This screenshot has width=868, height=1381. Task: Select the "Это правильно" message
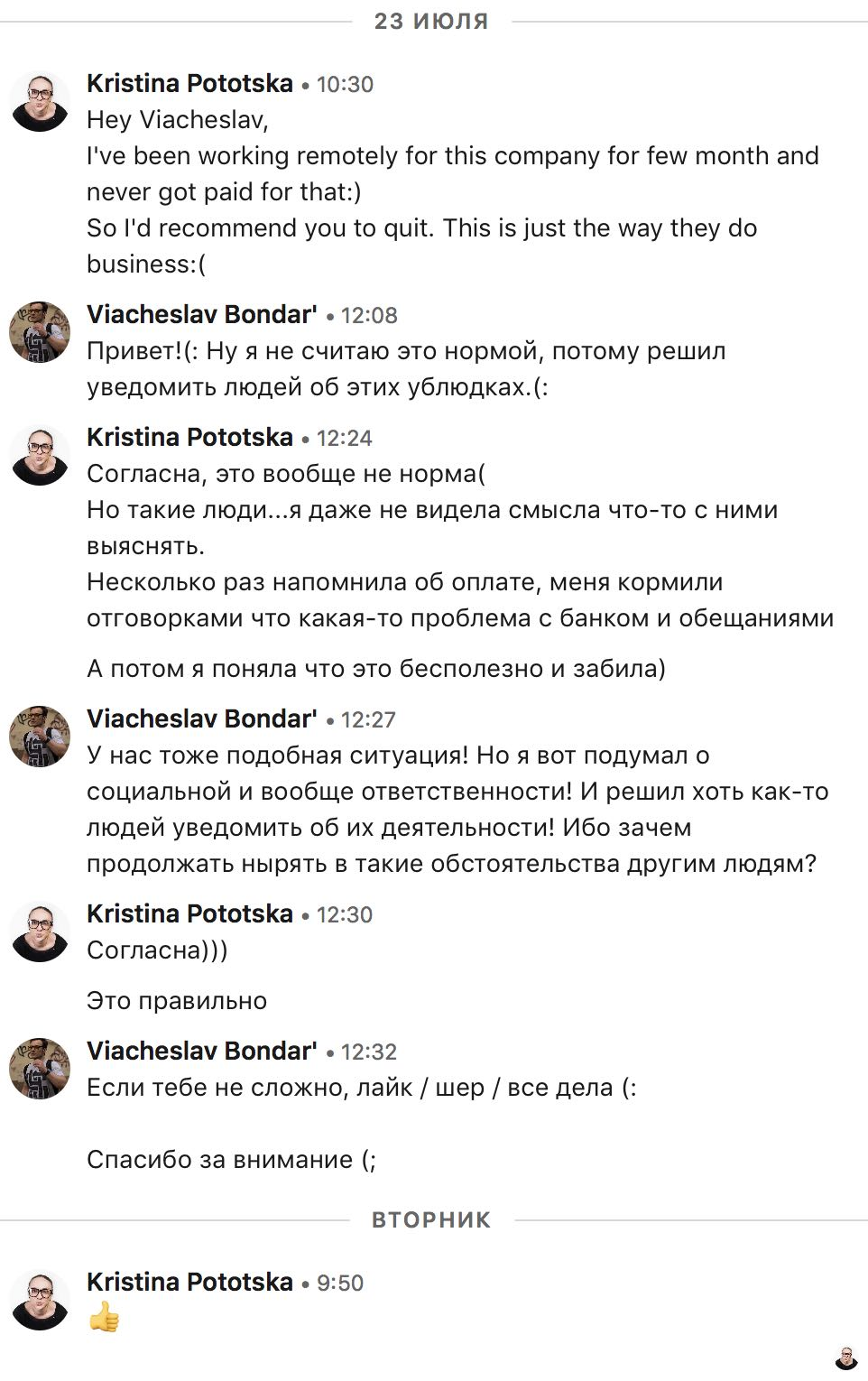[x=177, y=1000]
